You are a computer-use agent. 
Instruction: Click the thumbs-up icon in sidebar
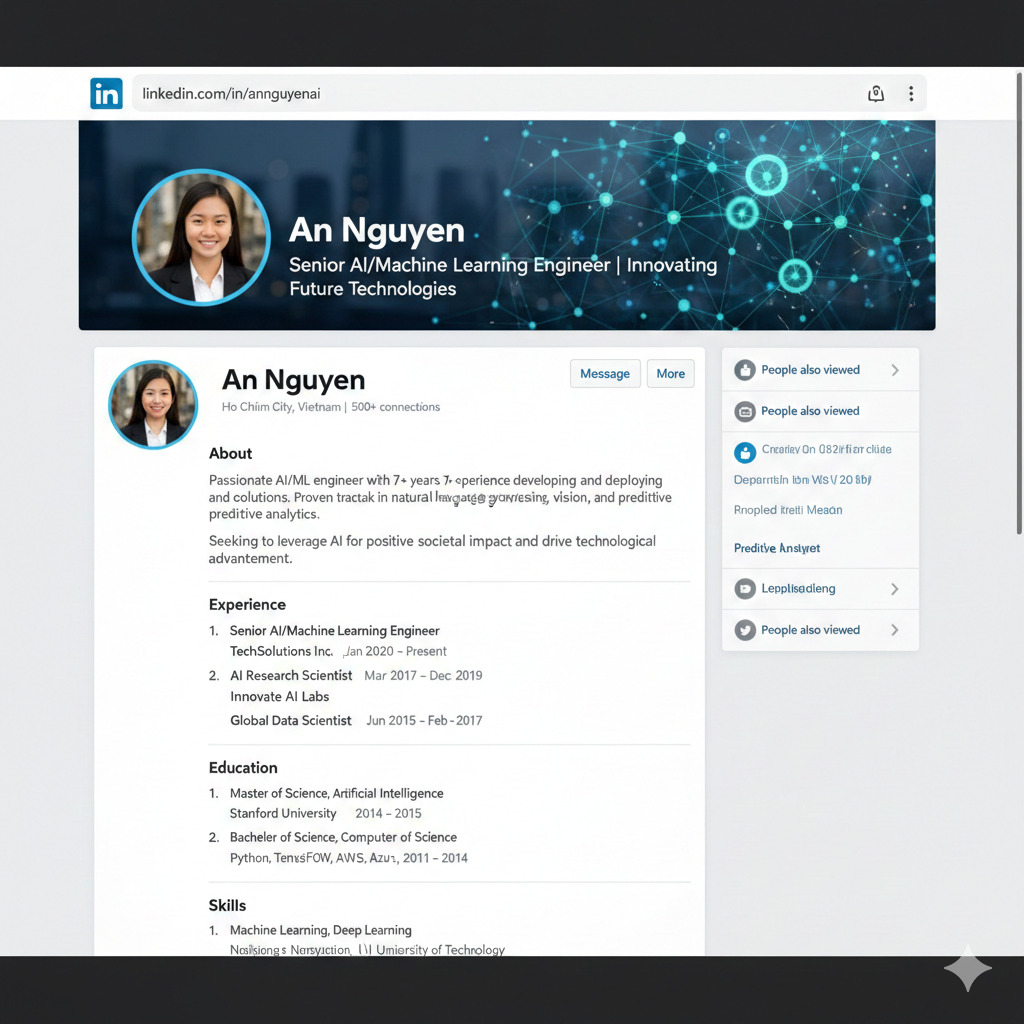[744, 370]
